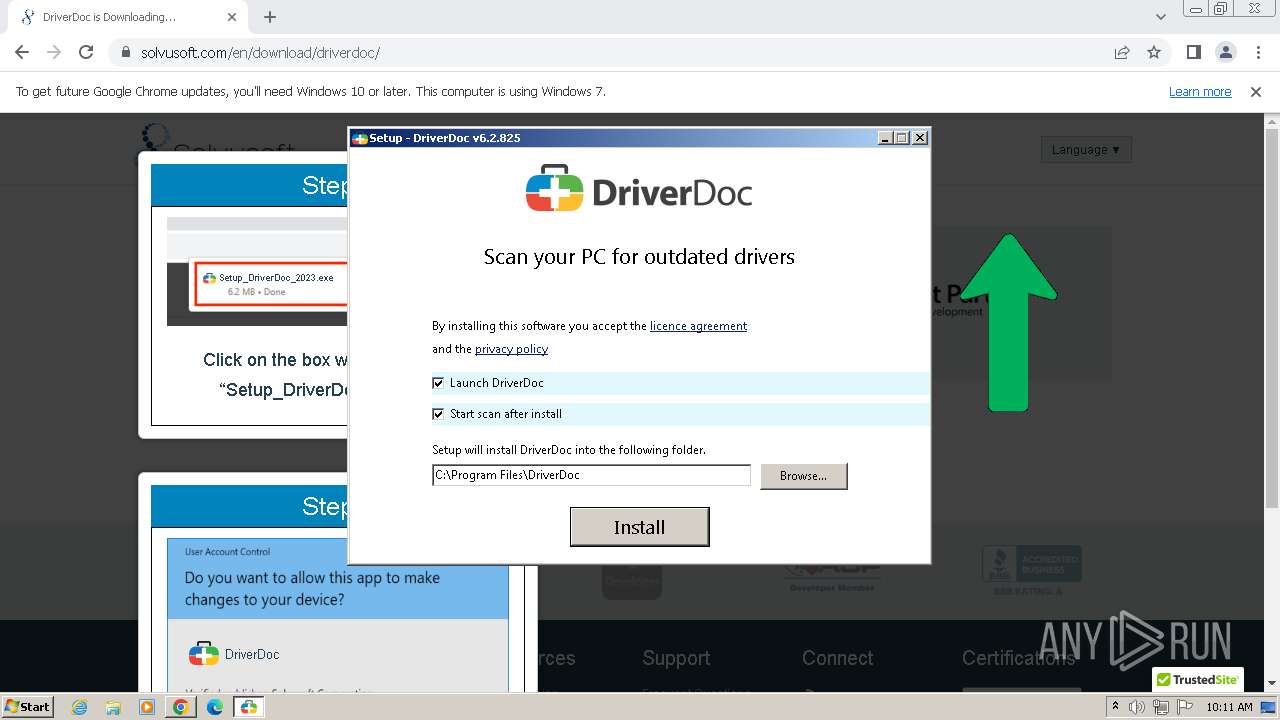Click the Browse... button
This screenshot has height=720, width=1280.
pyautogui.click(x=804, y=476)
